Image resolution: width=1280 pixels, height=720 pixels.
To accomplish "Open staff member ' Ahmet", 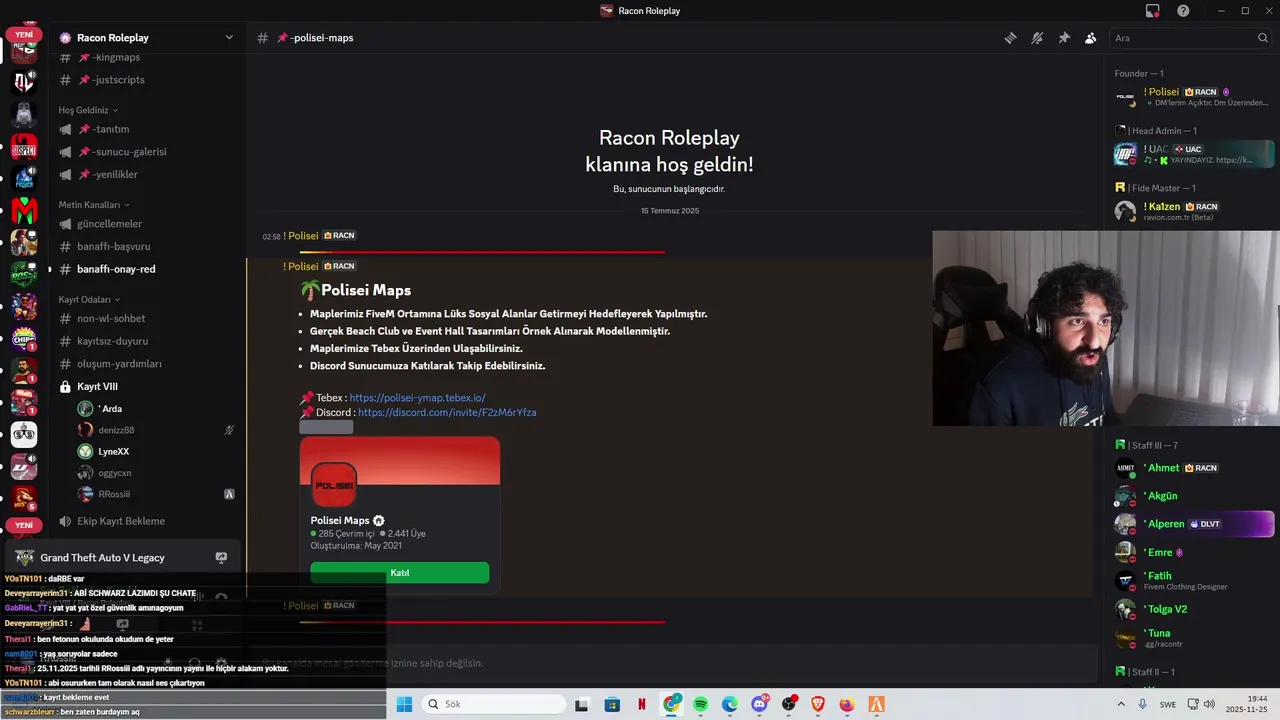I will (1193, 468).
